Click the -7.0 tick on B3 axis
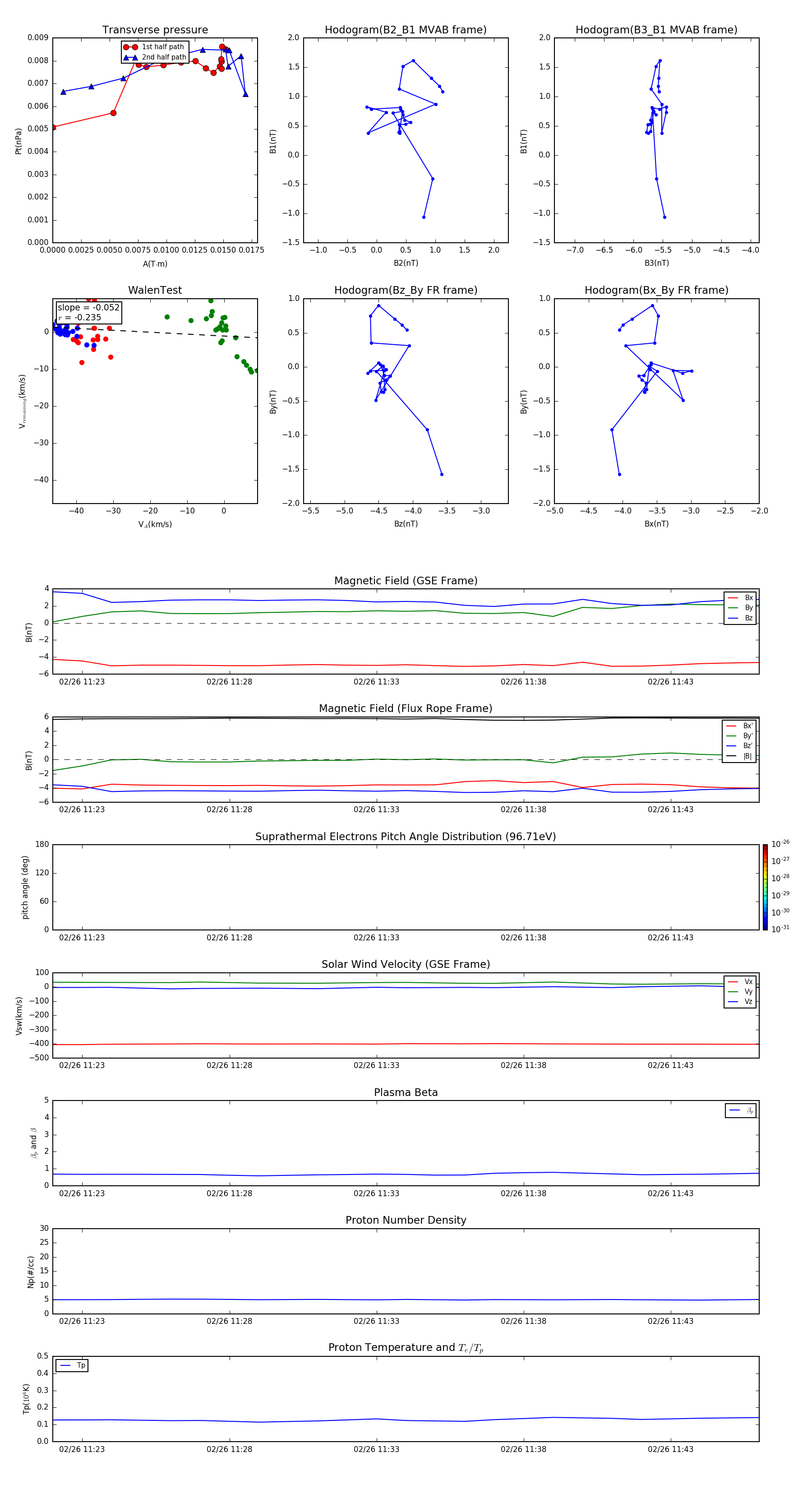 click(x=574, y=250)
